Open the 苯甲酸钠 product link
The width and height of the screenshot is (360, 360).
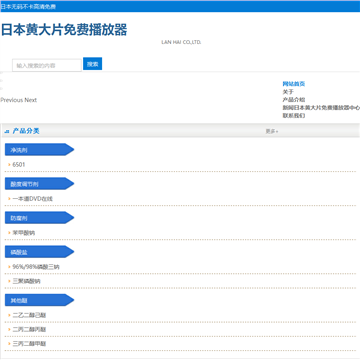(24, 233)
